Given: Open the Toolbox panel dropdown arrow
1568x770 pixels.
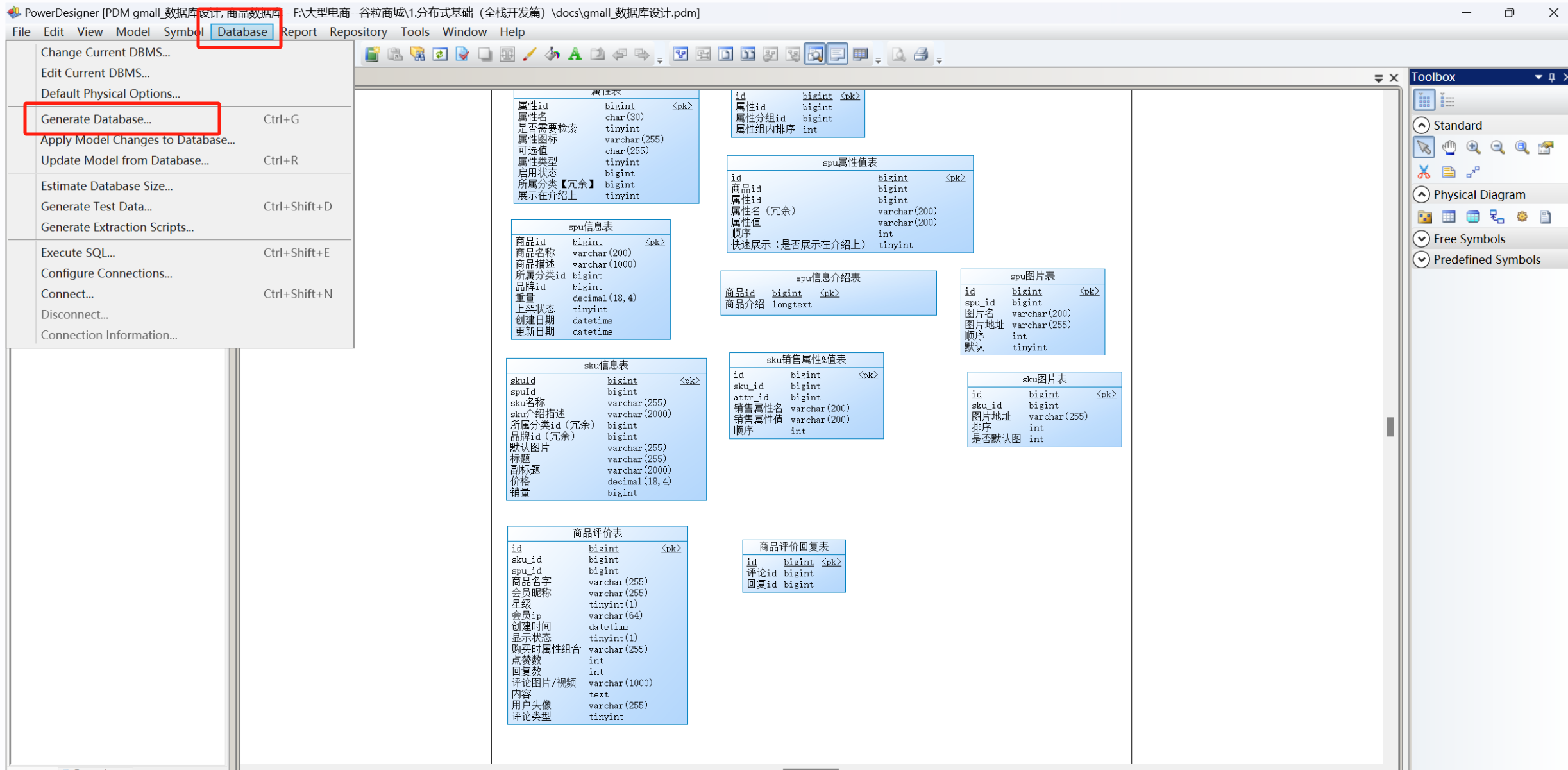Looking at the screenshot, I should (x=1538, y=77).
